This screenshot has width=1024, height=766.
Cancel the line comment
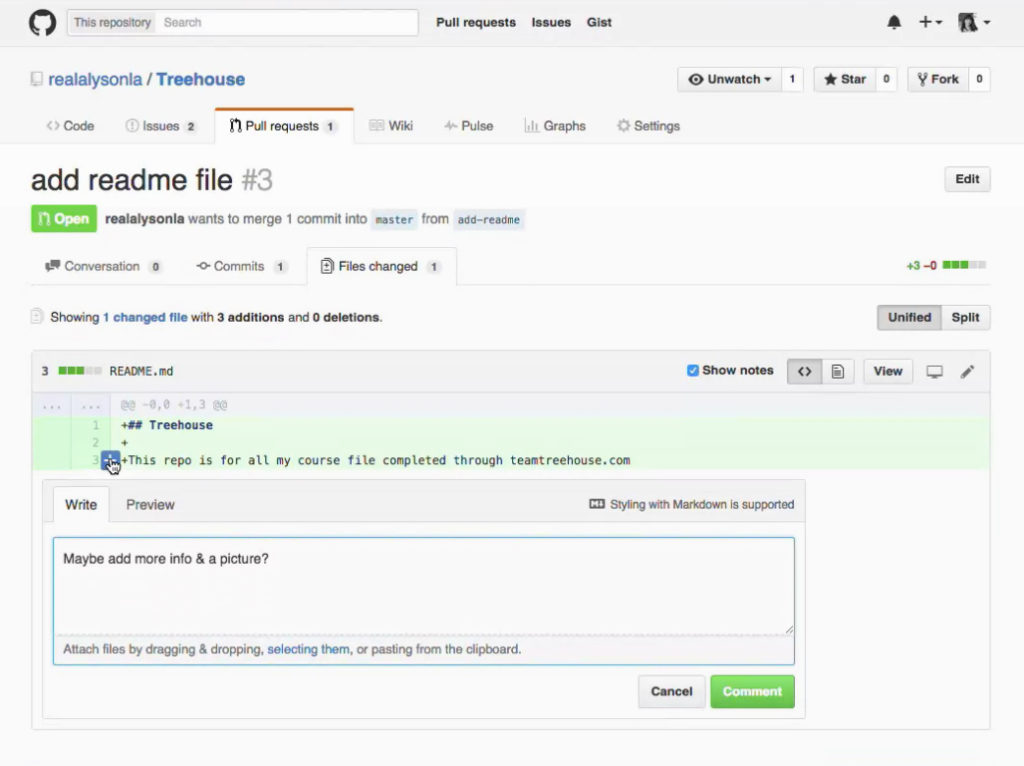tap(671, 692)
